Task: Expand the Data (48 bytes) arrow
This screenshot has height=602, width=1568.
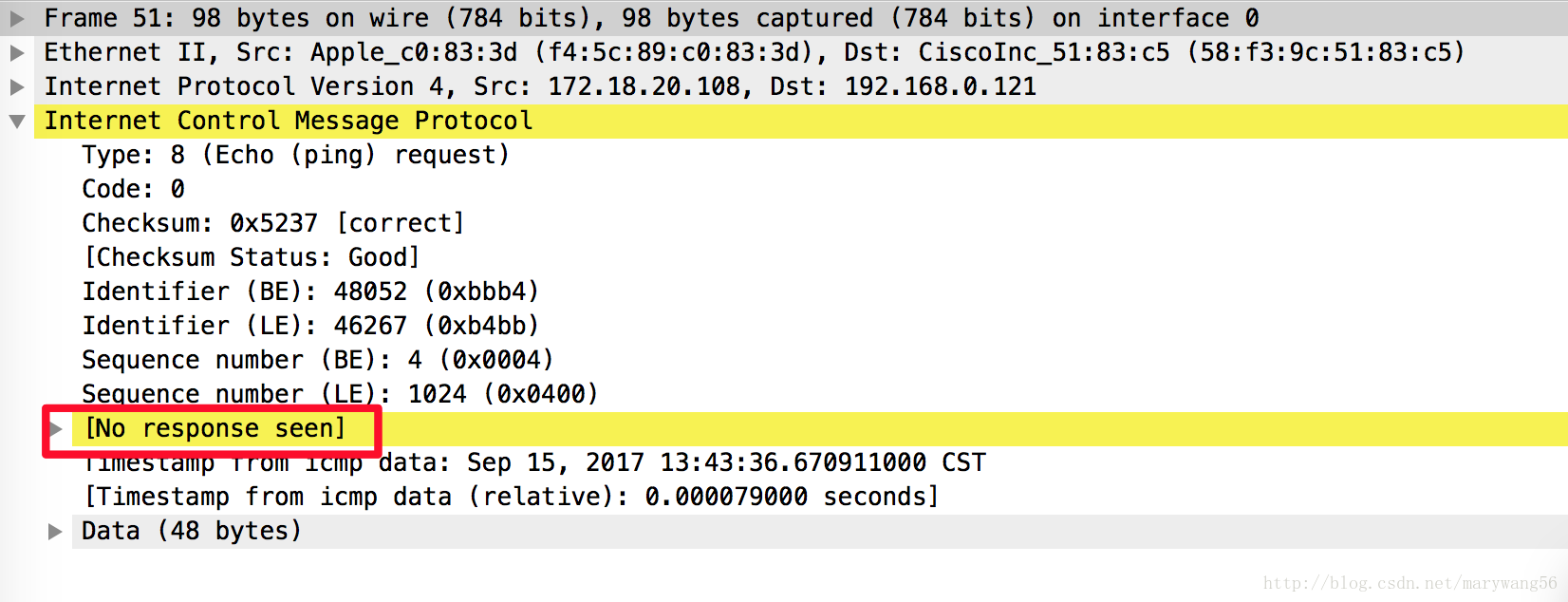Action: coord(56,531)
